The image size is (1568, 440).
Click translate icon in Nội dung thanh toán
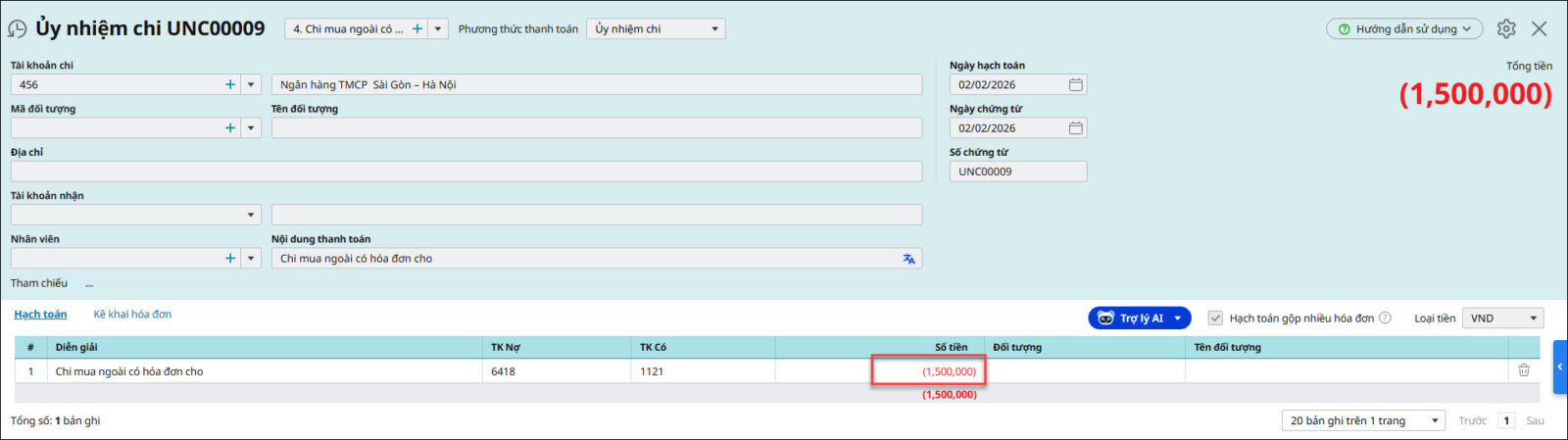tap(908, 259)
